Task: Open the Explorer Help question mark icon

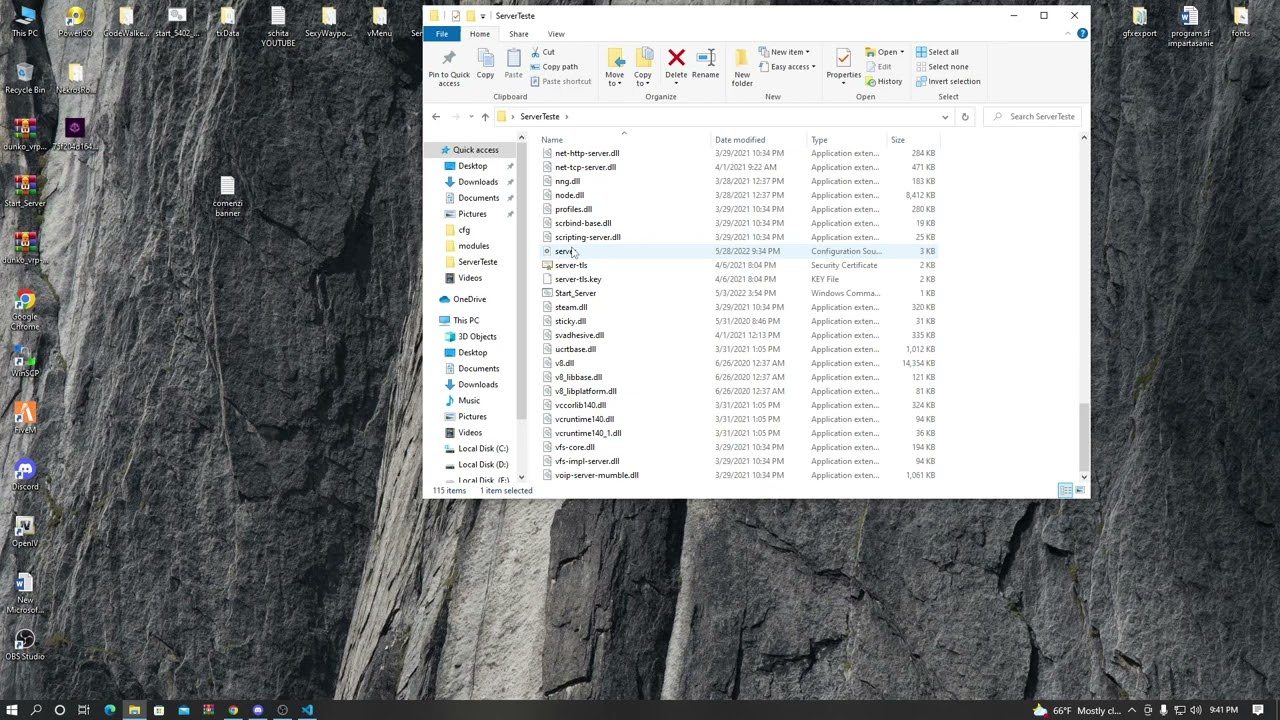Action: (1082, 34)
